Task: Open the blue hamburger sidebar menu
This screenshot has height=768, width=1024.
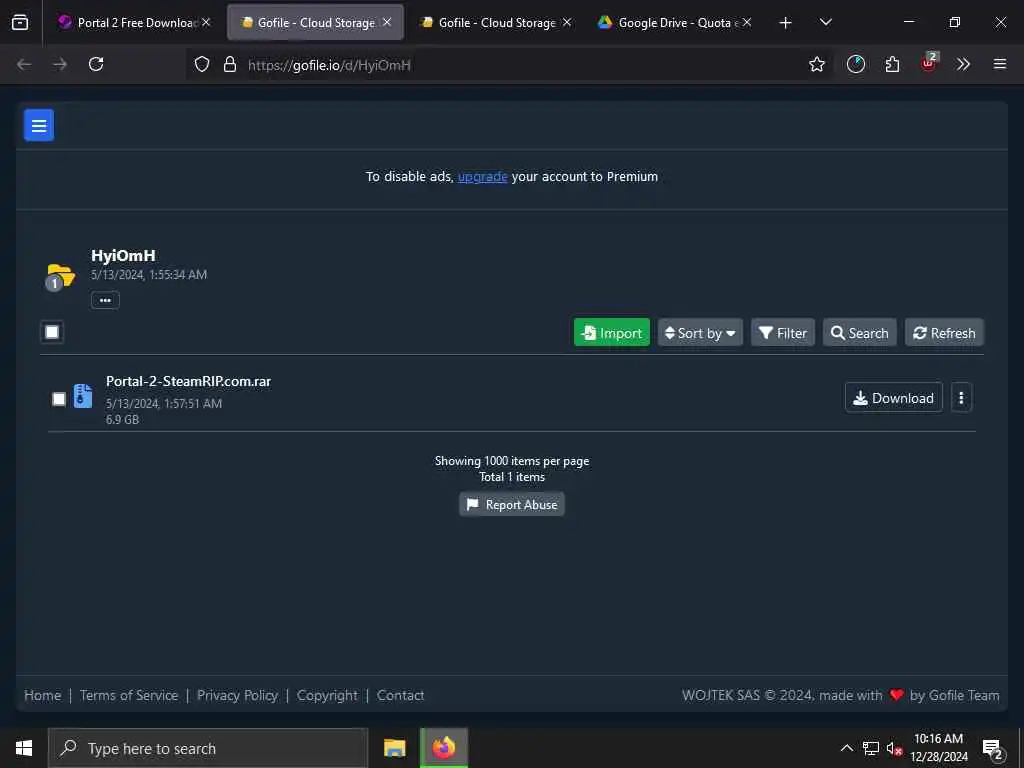Action: [39, 125]
